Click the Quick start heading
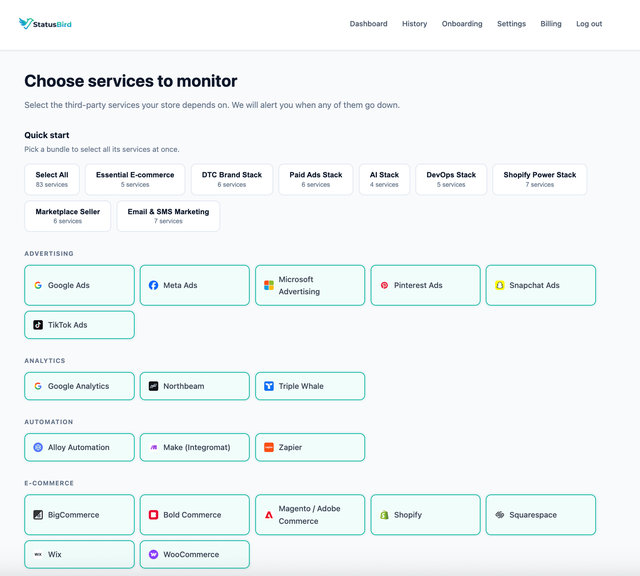 click(x=47, y=135)
